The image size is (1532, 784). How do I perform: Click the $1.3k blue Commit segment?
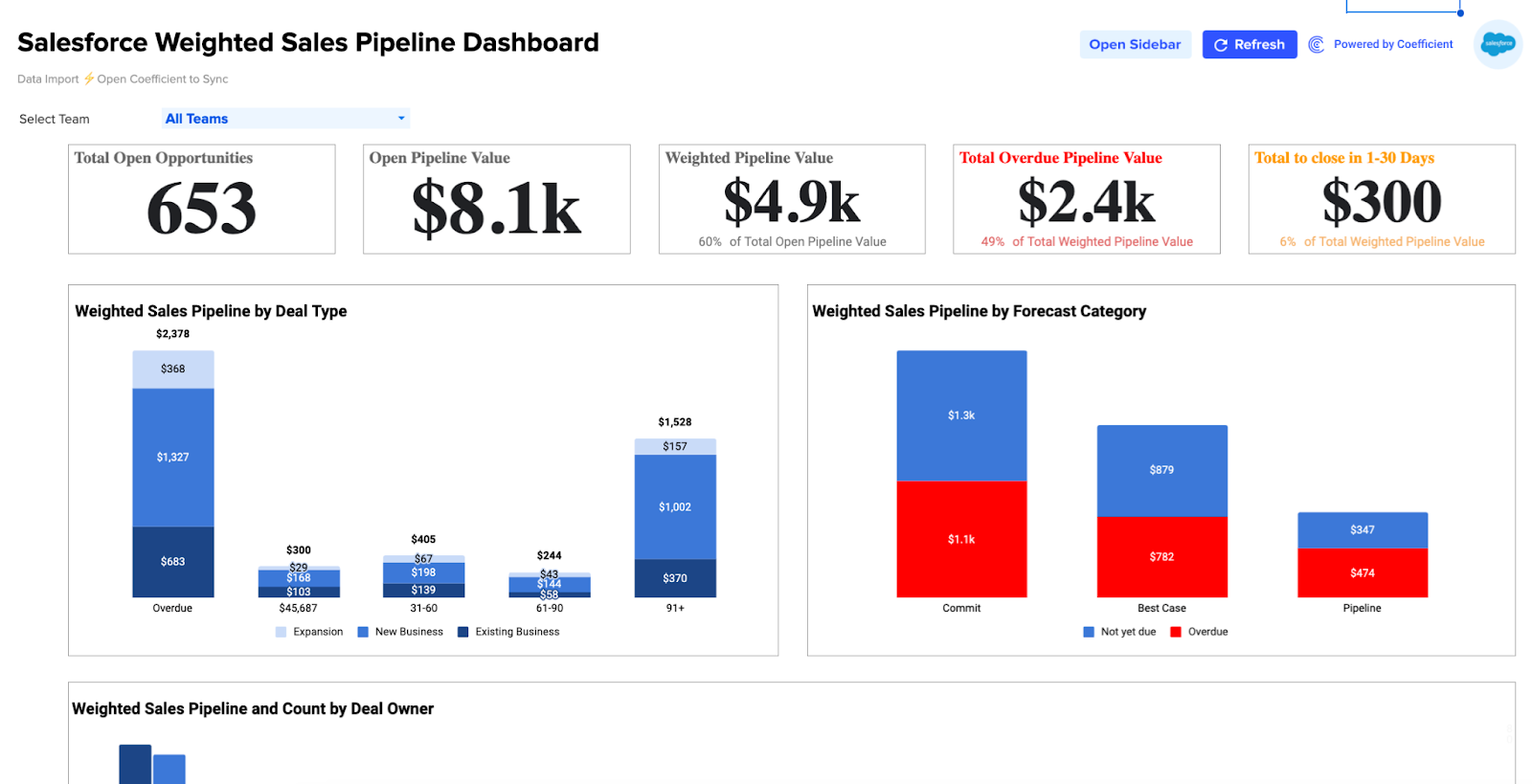pyautogui.click(x=961, y=415)
